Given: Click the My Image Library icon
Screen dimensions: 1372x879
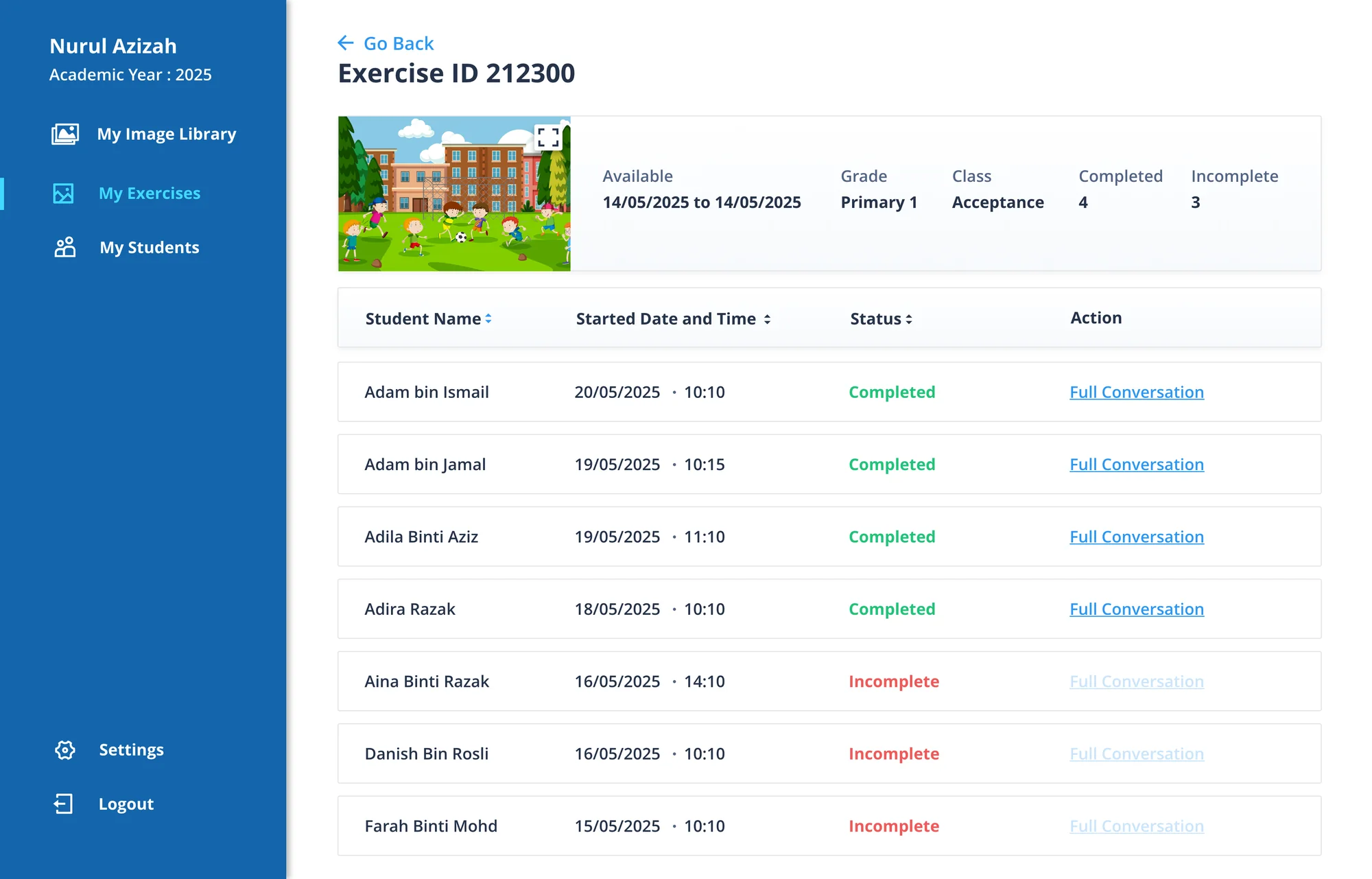Looking at the screenshot, I should pyautogui.click(x=65, y=134).
